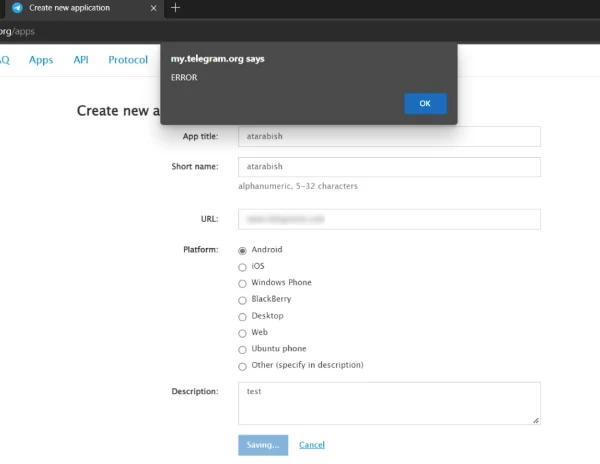Open the Apps navigation link
The width and height of the screenshot is (600, 464).
41,60
